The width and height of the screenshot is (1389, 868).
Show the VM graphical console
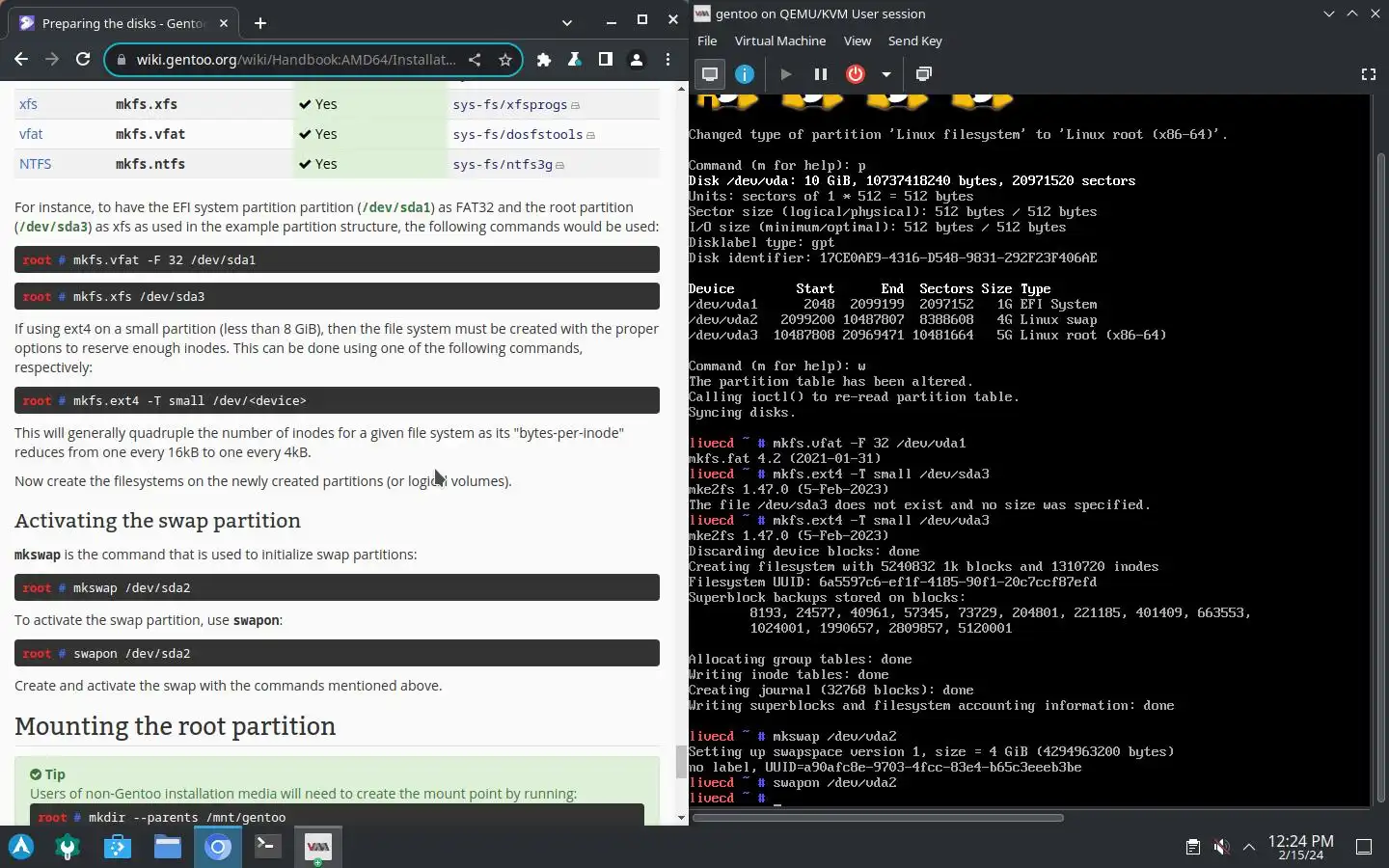(x=710, y=74)
